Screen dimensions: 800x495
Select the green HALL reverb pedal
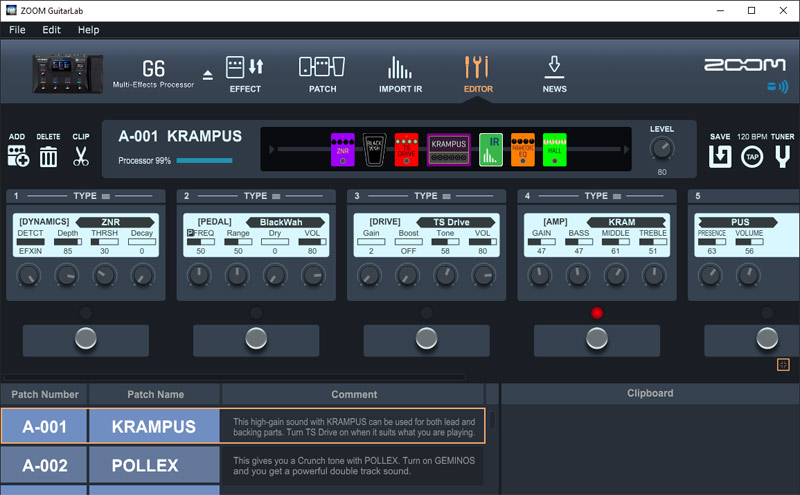point(555,150)
